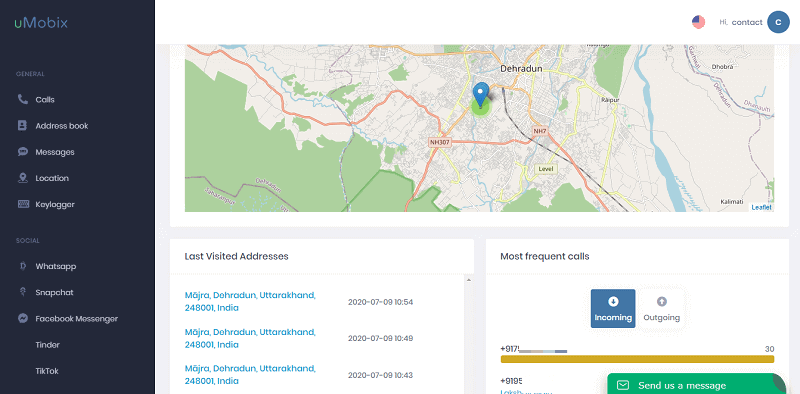
Task: Open the Location pin icon in sidebar
Action: point(22,178)
